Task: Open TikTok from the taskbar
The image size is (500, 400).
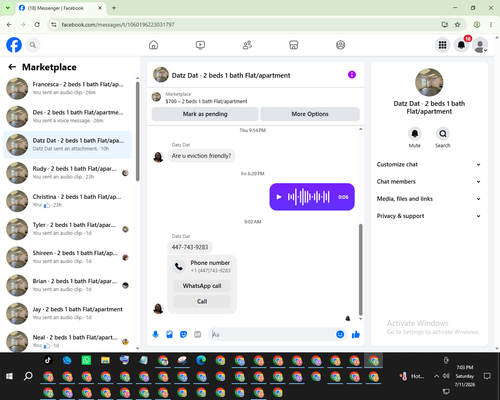Action: (48, 360)
